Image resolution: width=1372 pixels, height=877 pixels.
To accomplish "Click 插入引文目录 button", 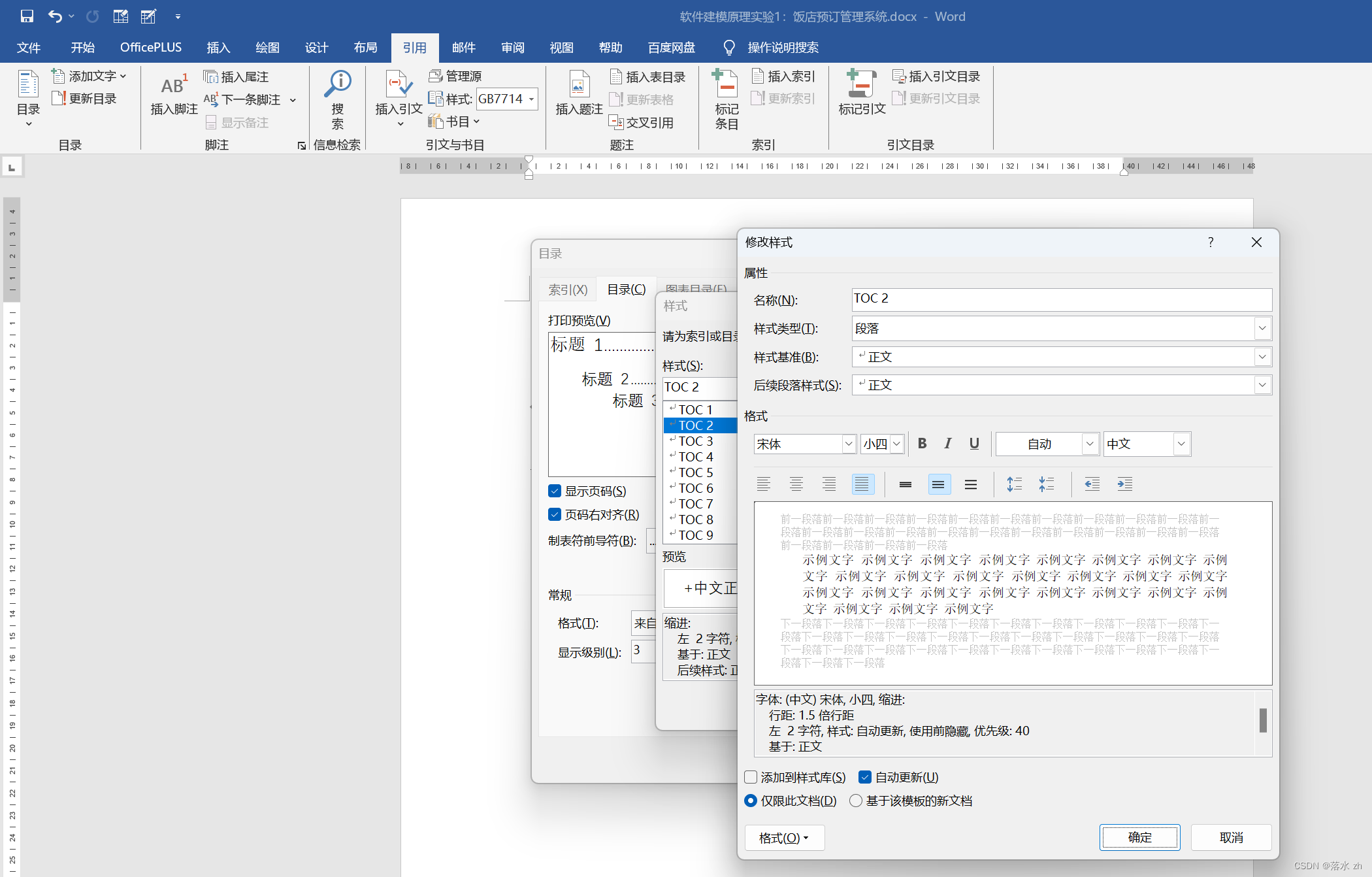I will click(x=936, y=76).
